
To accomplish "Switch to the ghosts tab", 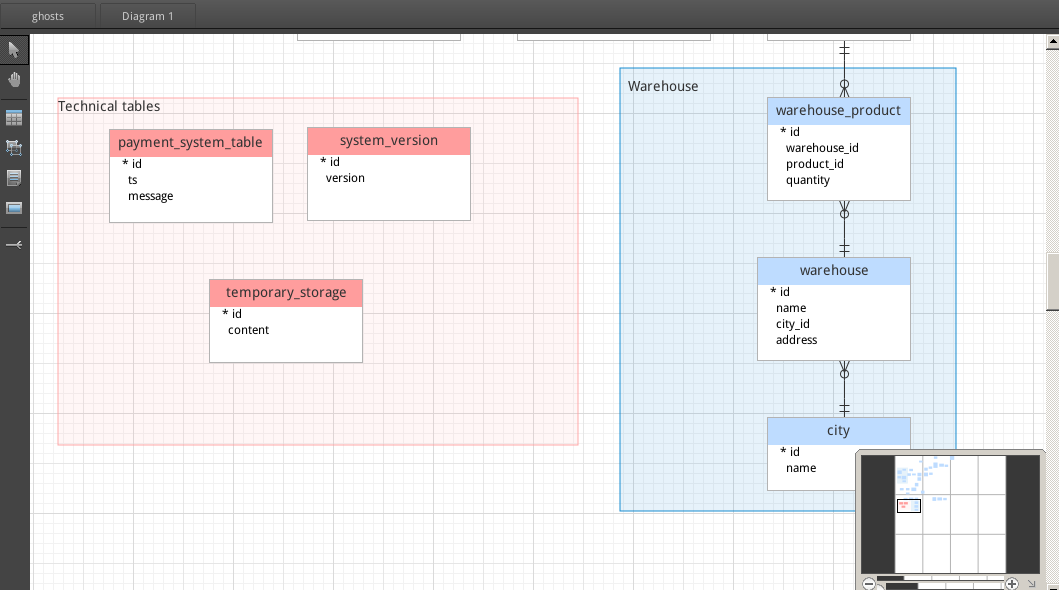I will coord(47,16).
